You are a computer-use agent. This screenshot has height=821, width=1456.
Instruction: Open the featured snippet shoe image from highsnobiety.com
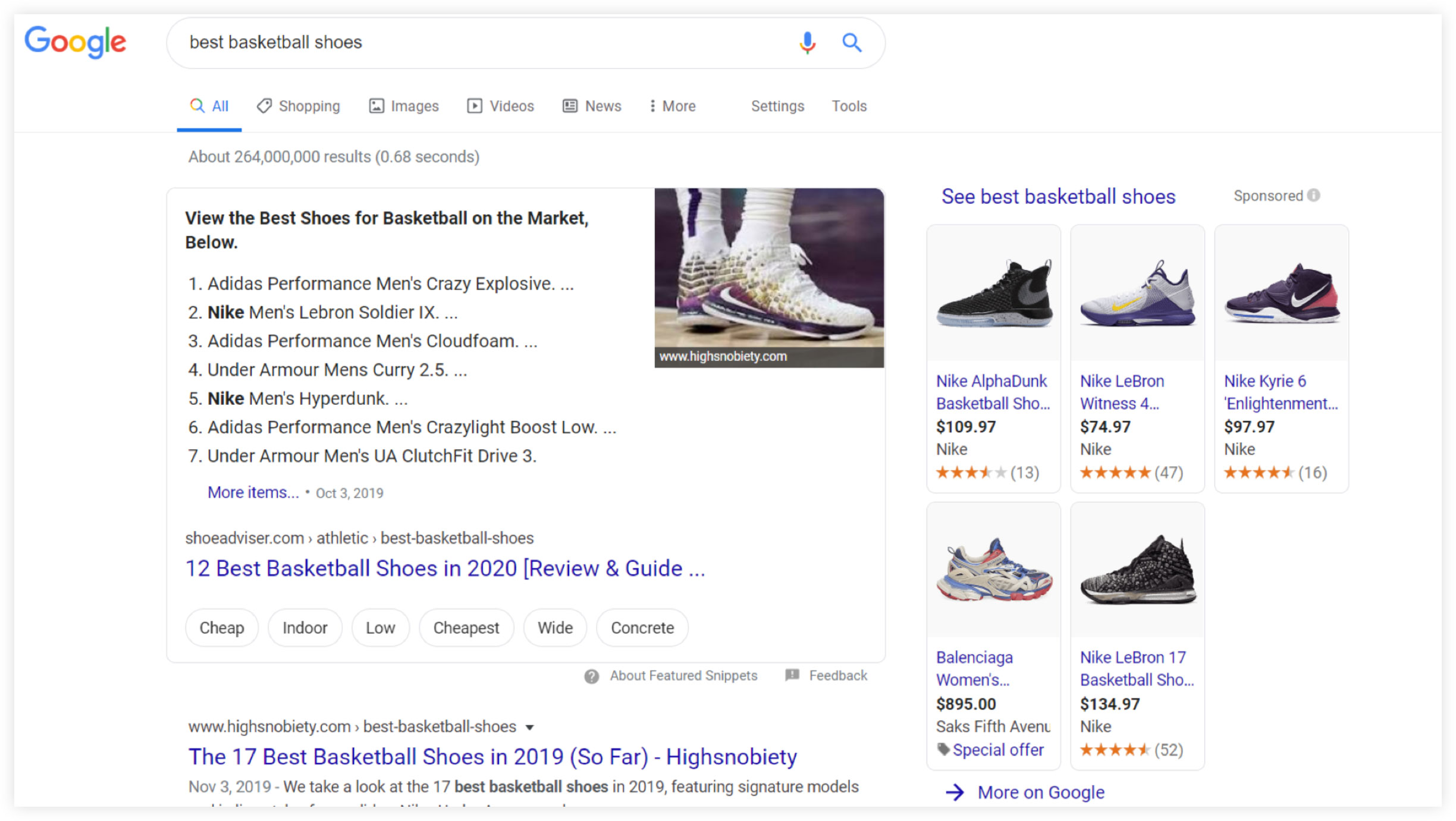[769, 278]
